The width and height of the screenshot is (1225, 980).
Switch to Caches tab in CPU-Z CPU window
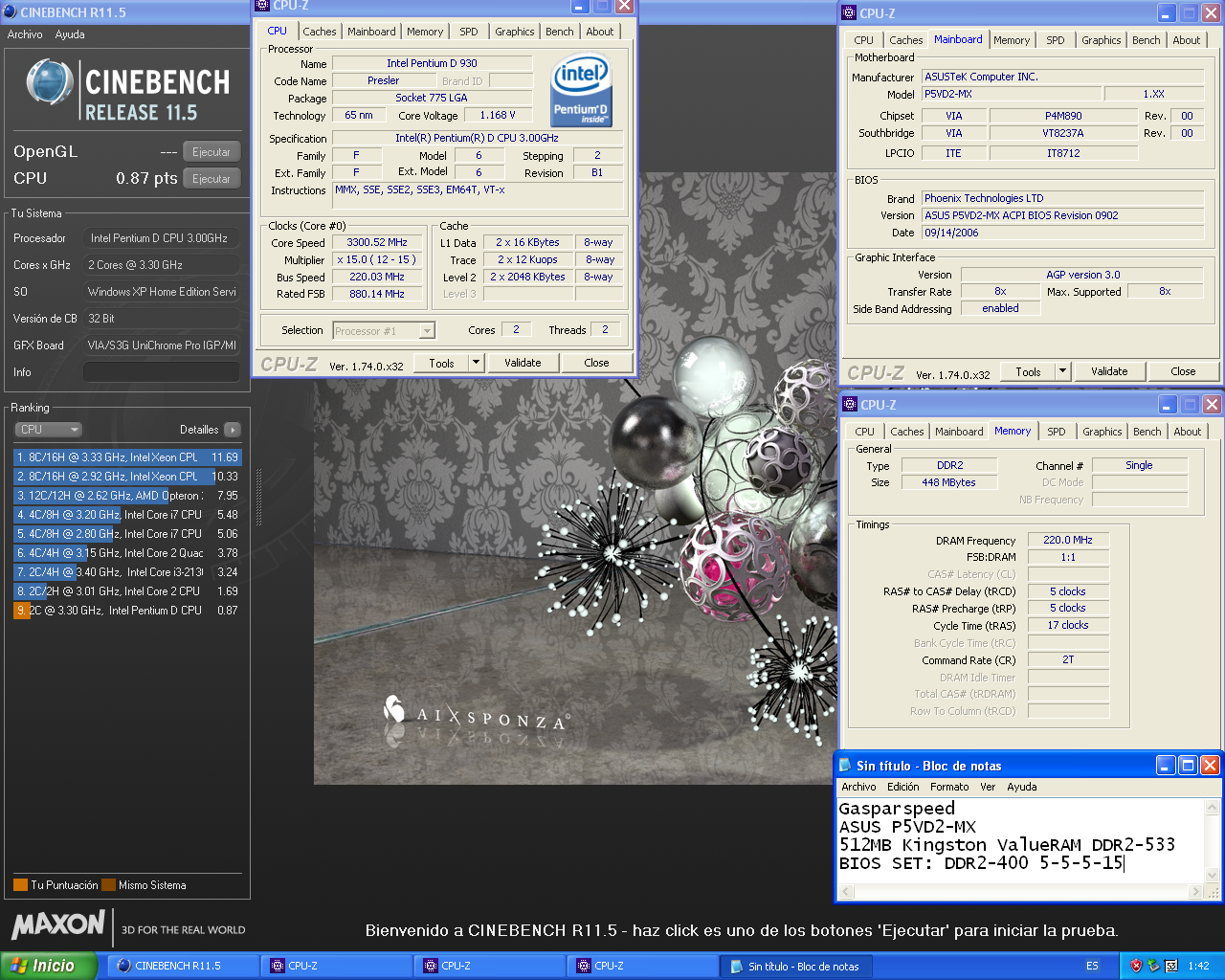320,32
